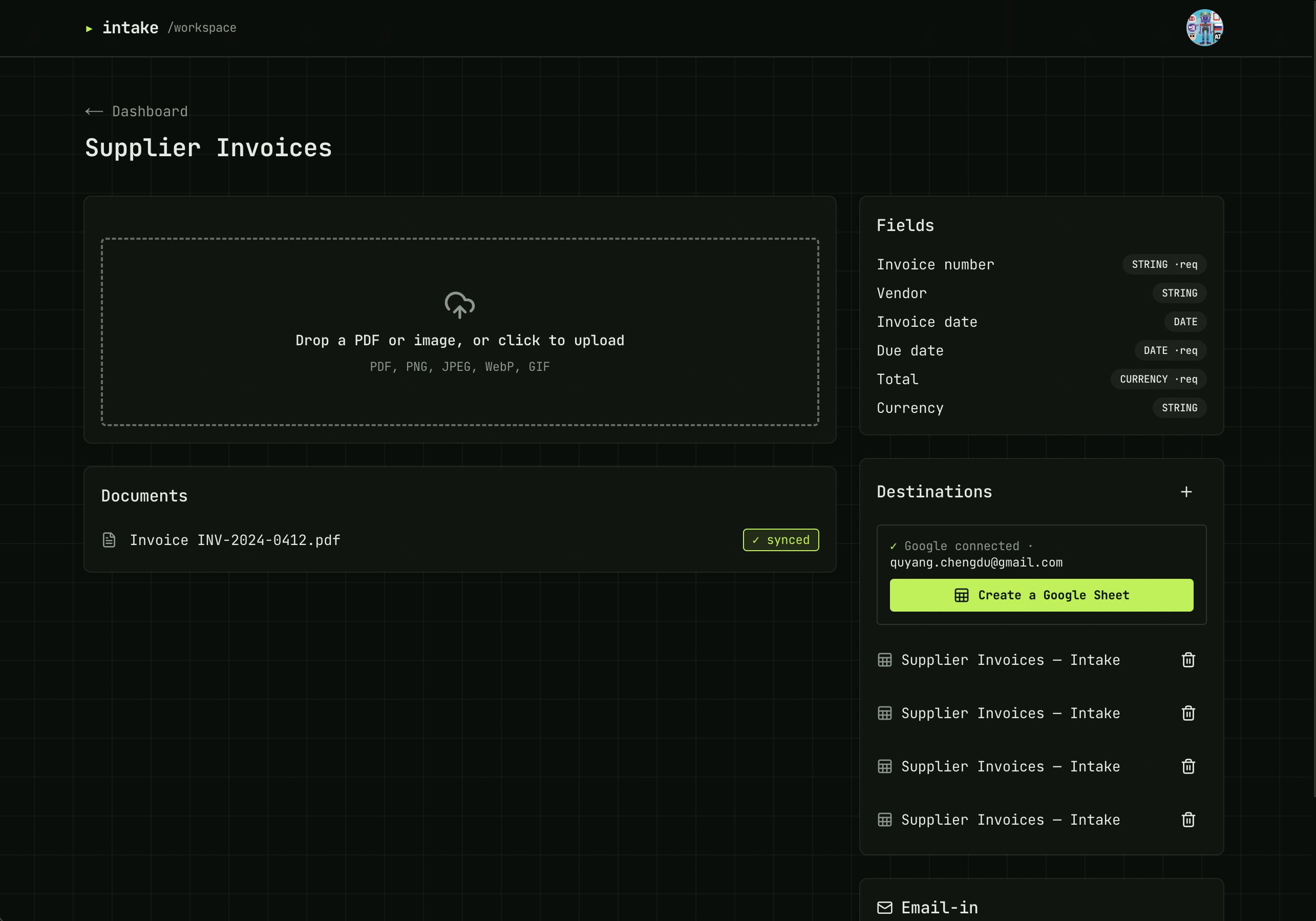1316x921 pixels.
Task: Open the user avatar menu
Action: [1204, 28]
